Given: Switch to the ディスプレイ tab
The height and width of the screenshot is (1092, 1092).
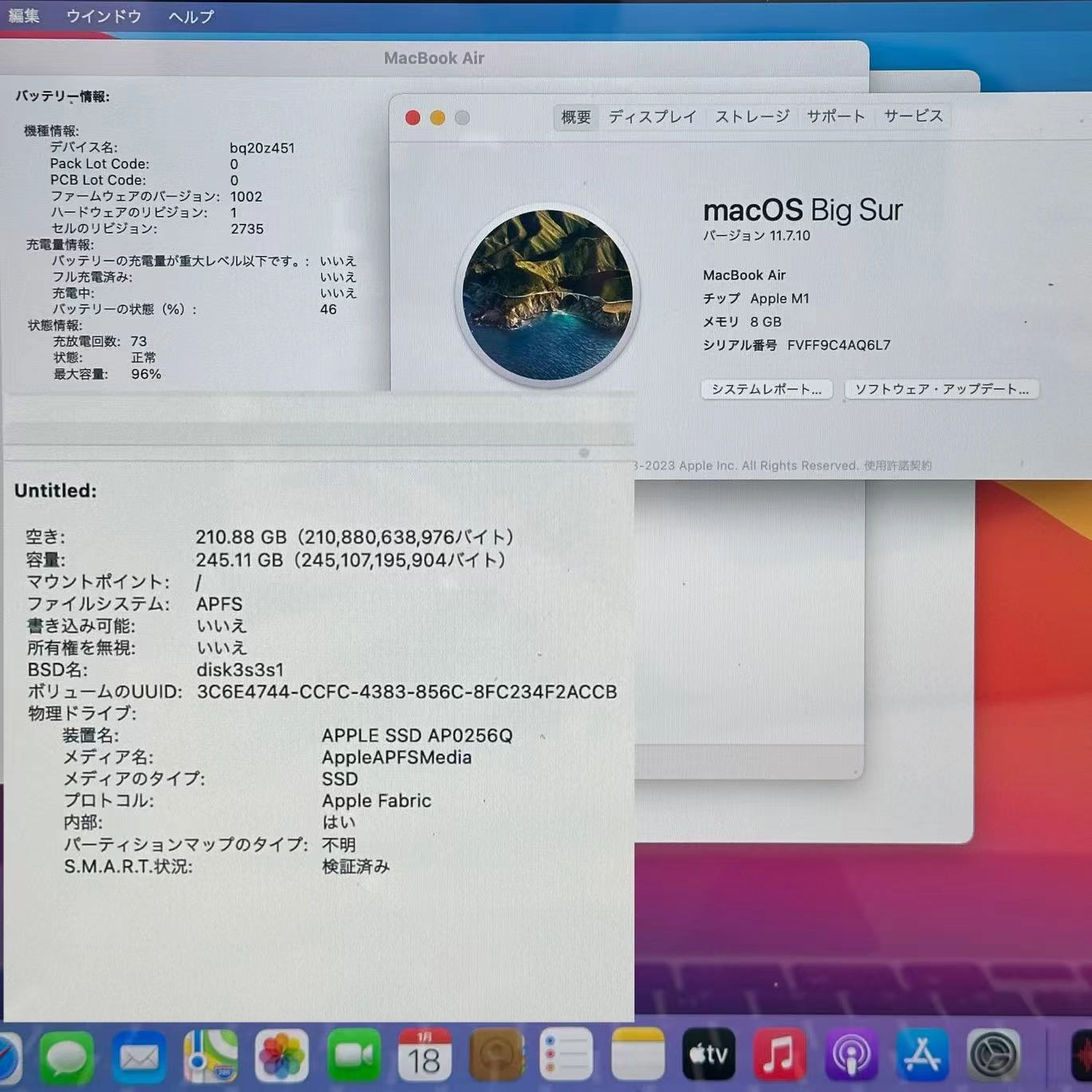Looking at the screenshot, I should click(x=653, y=116).
